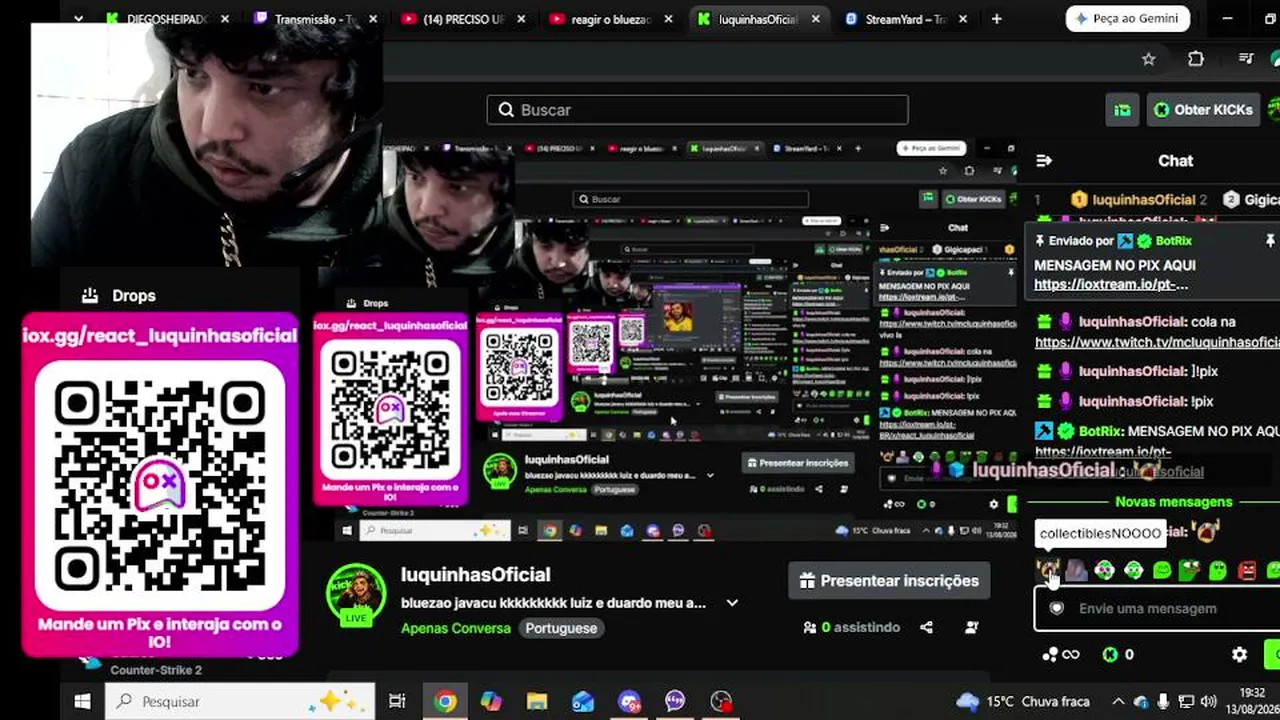Expand the stream title description
The width and height of the screenshot is (1280, 720).
pos(732,603)
